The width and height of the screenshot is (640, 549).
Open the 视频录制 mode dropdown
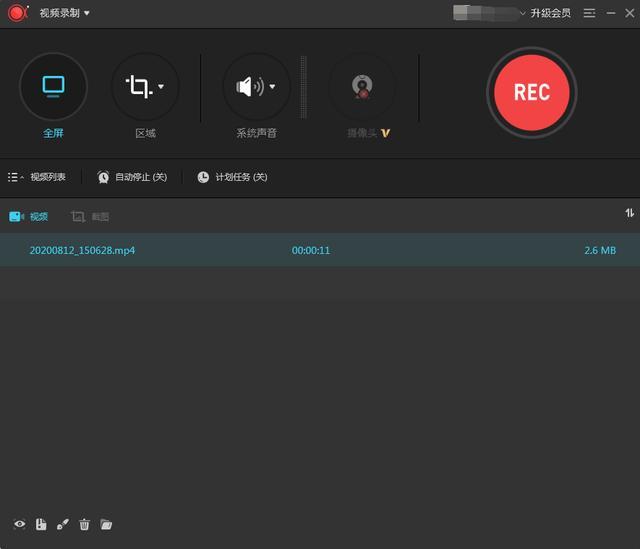coord(64,13)
